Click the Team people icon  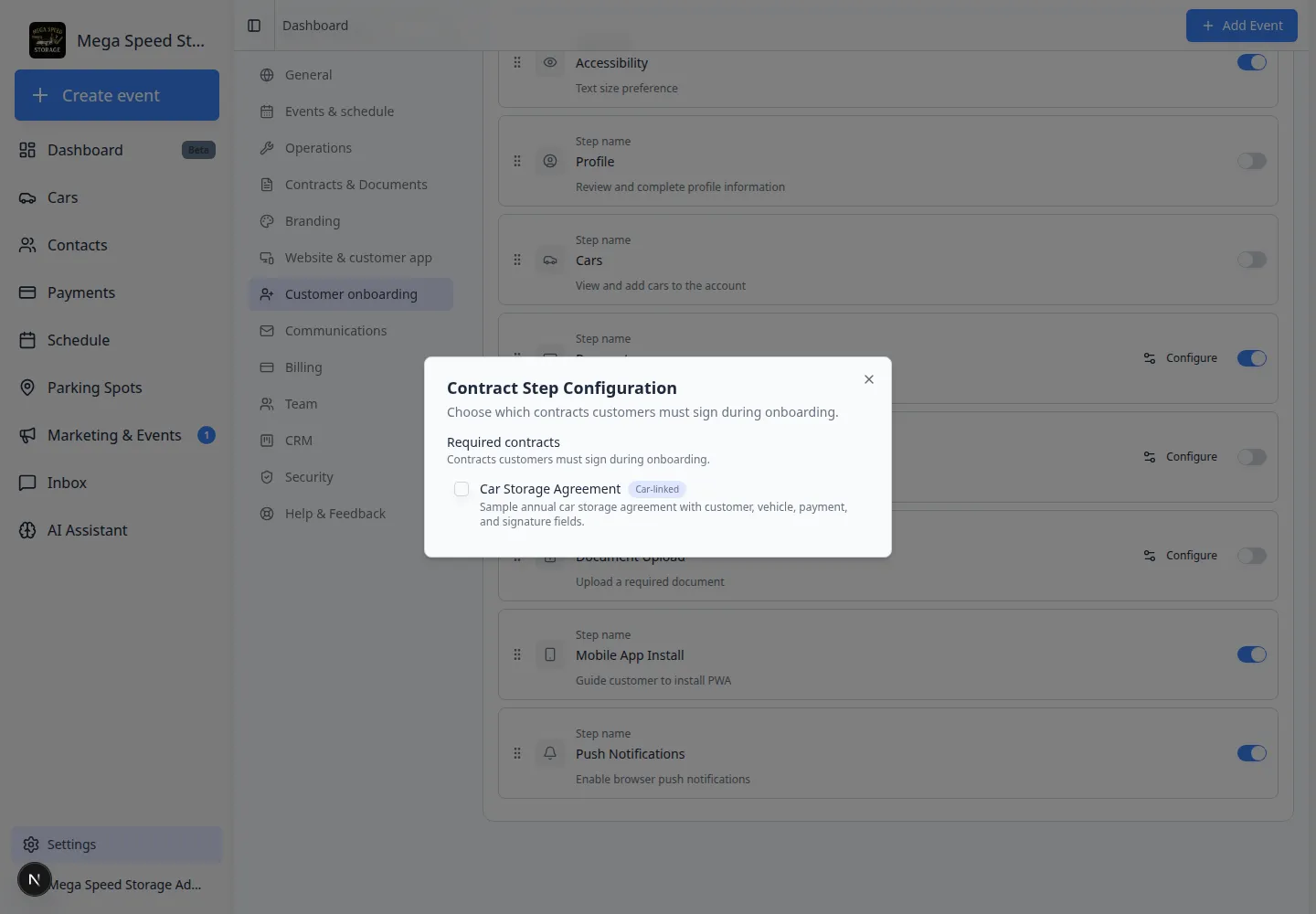pyautogui.click(x=267, y=404)
